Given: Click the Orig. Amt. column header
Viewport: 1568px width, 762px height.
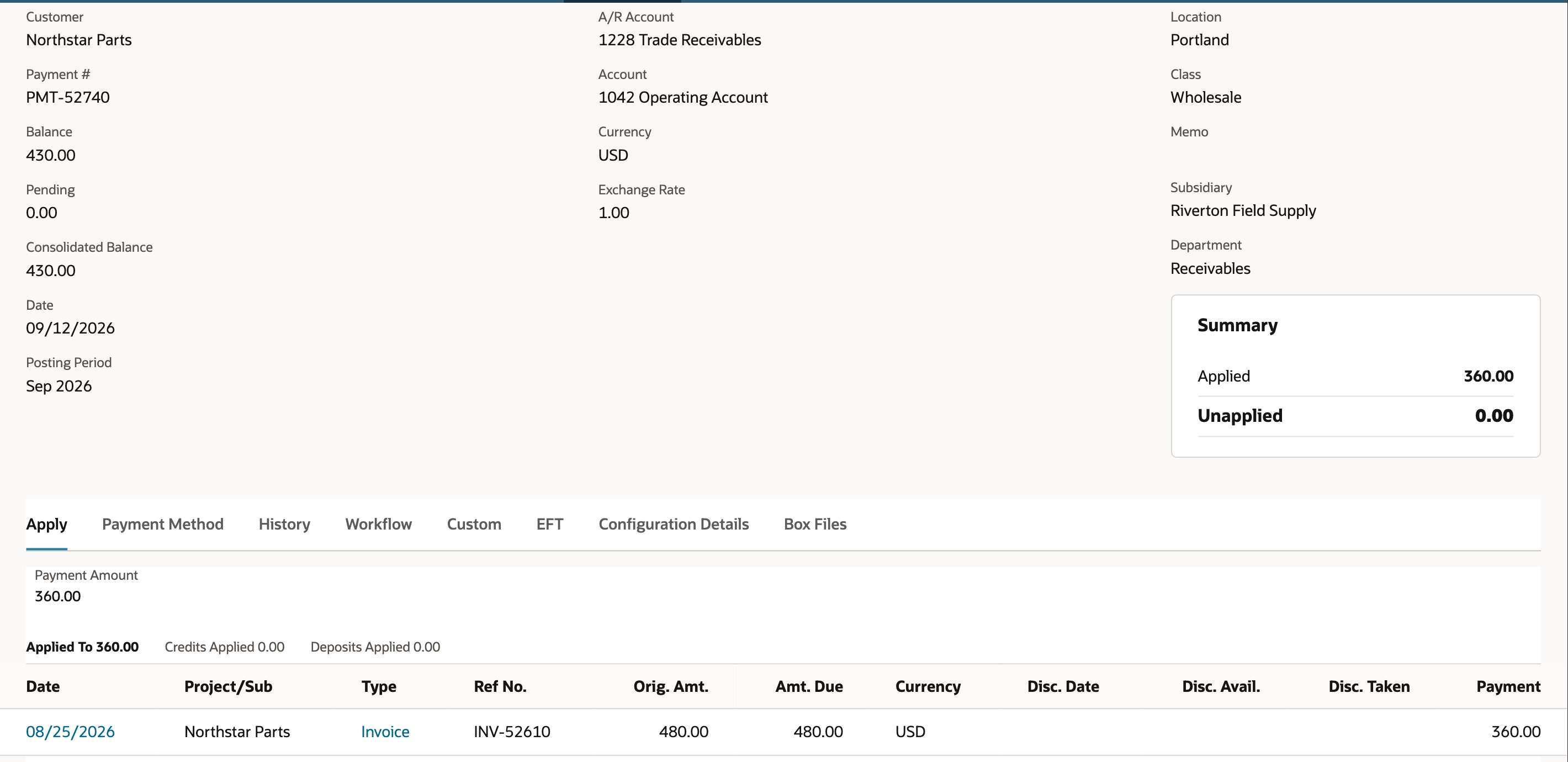Looking at the screenshot, I should point(671,686).
